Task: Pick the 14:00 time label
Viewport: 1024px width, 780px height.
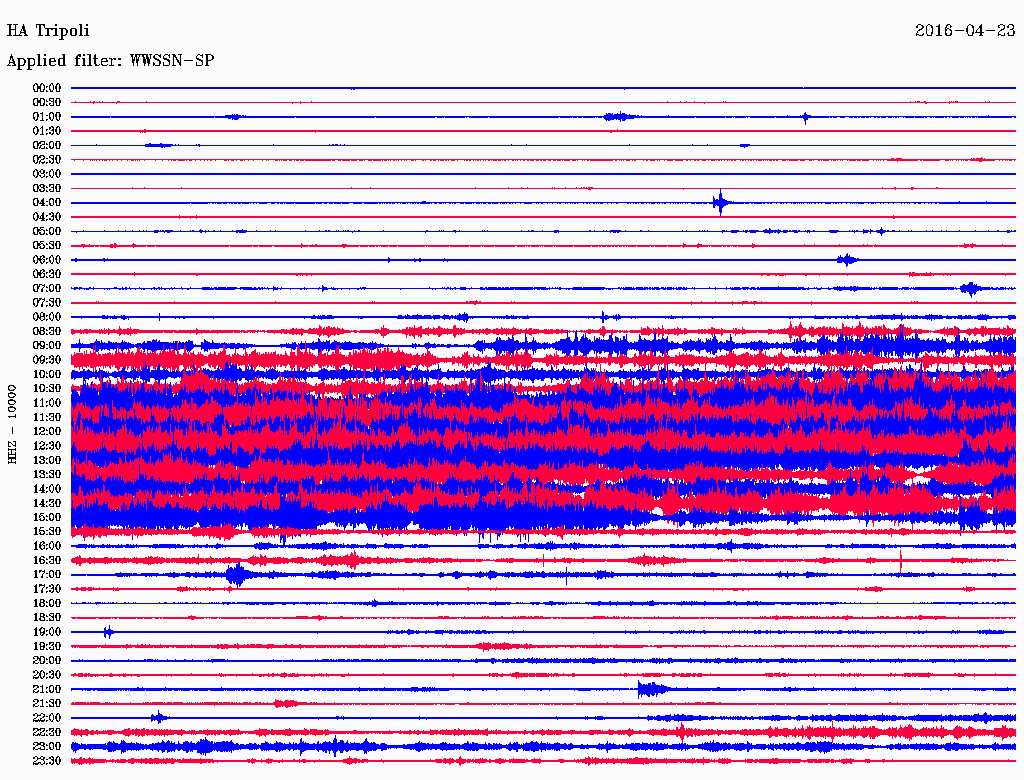Action: pyautogui.click(x=47, y=489)
